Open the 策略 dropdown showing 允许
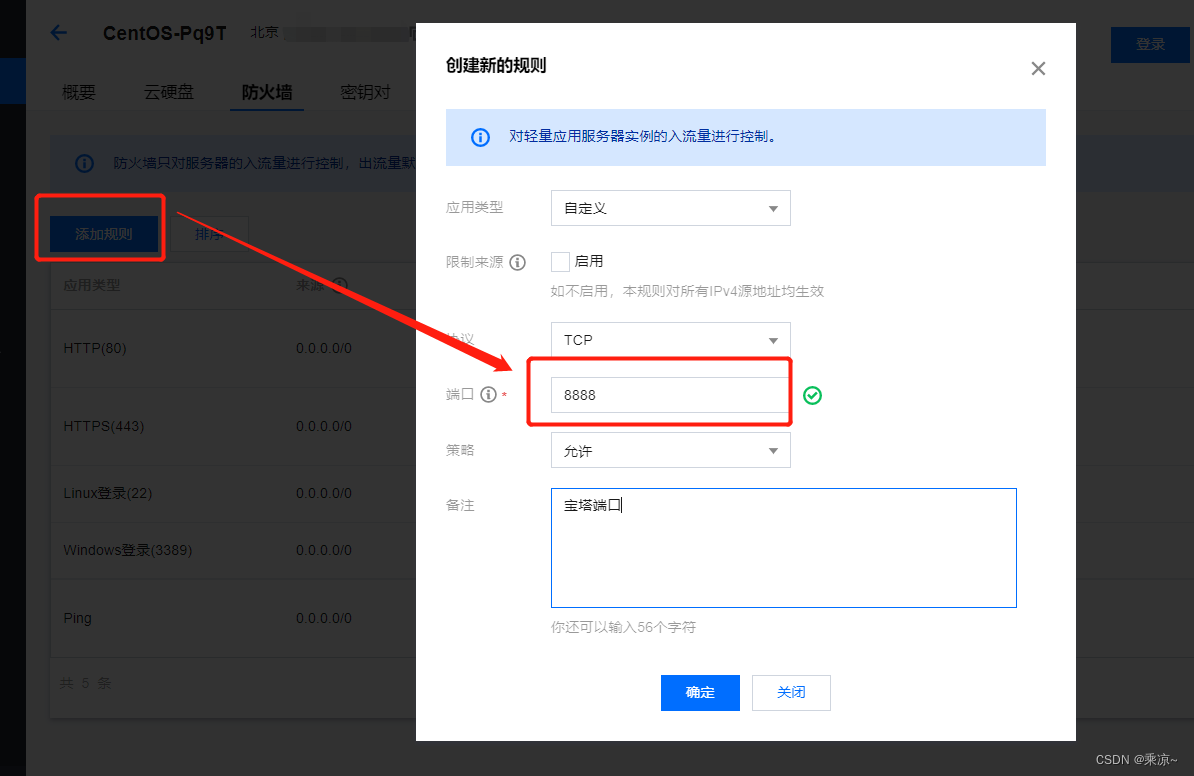1194x776 pixels. tap(671, 450)
